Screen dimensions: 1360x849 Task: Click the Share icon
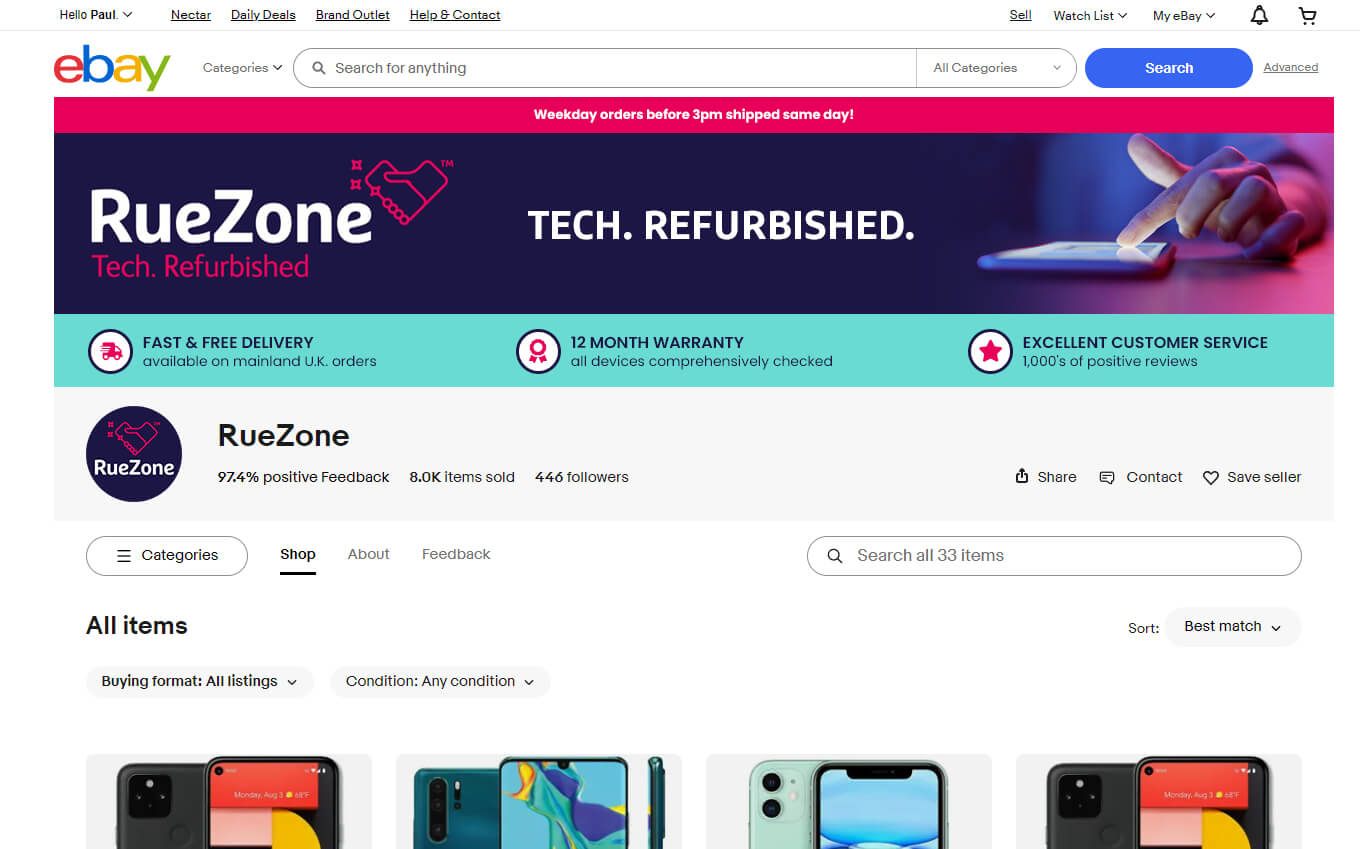1021,476
